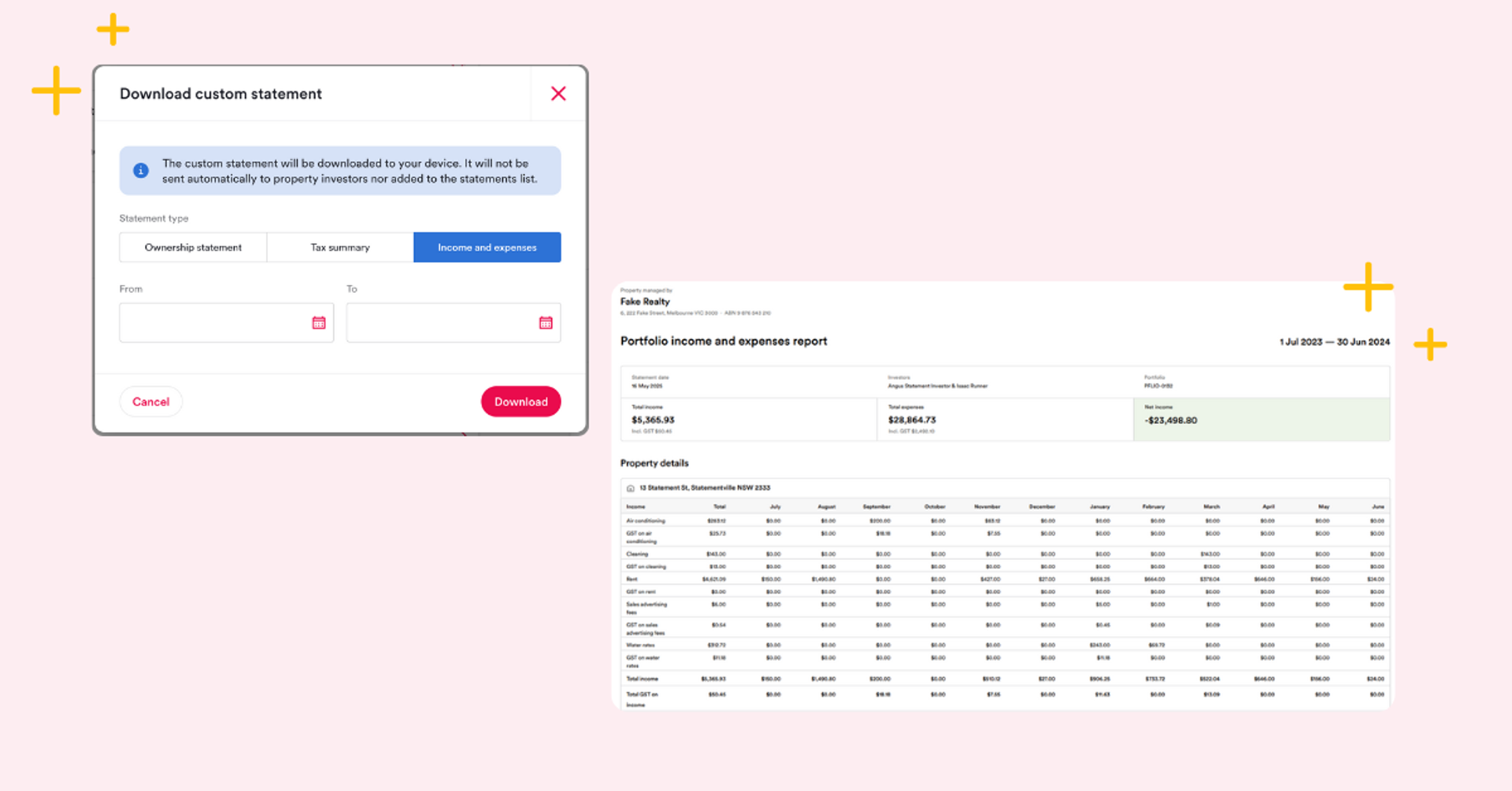Screen dimensions: 1512x791
Task: Click the large yellow plus left of the dialog
Action: click(x=56, y=91)
